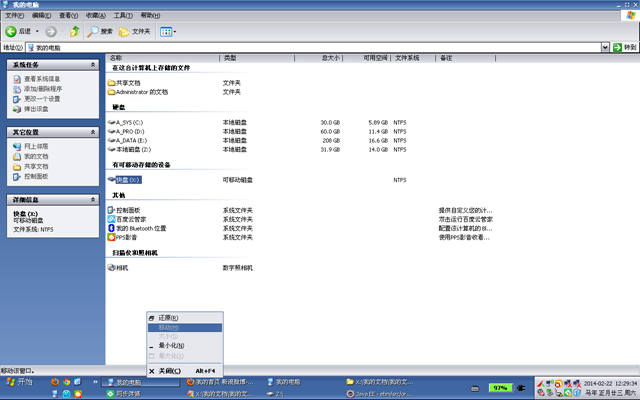Click the 可用空间 column header
Viewport: 640px width, 400px height.
coord(376,58)
